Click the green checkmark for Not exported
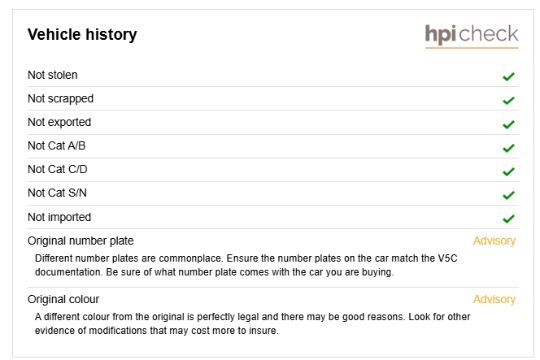540x360 pixels. pos(508,124)
